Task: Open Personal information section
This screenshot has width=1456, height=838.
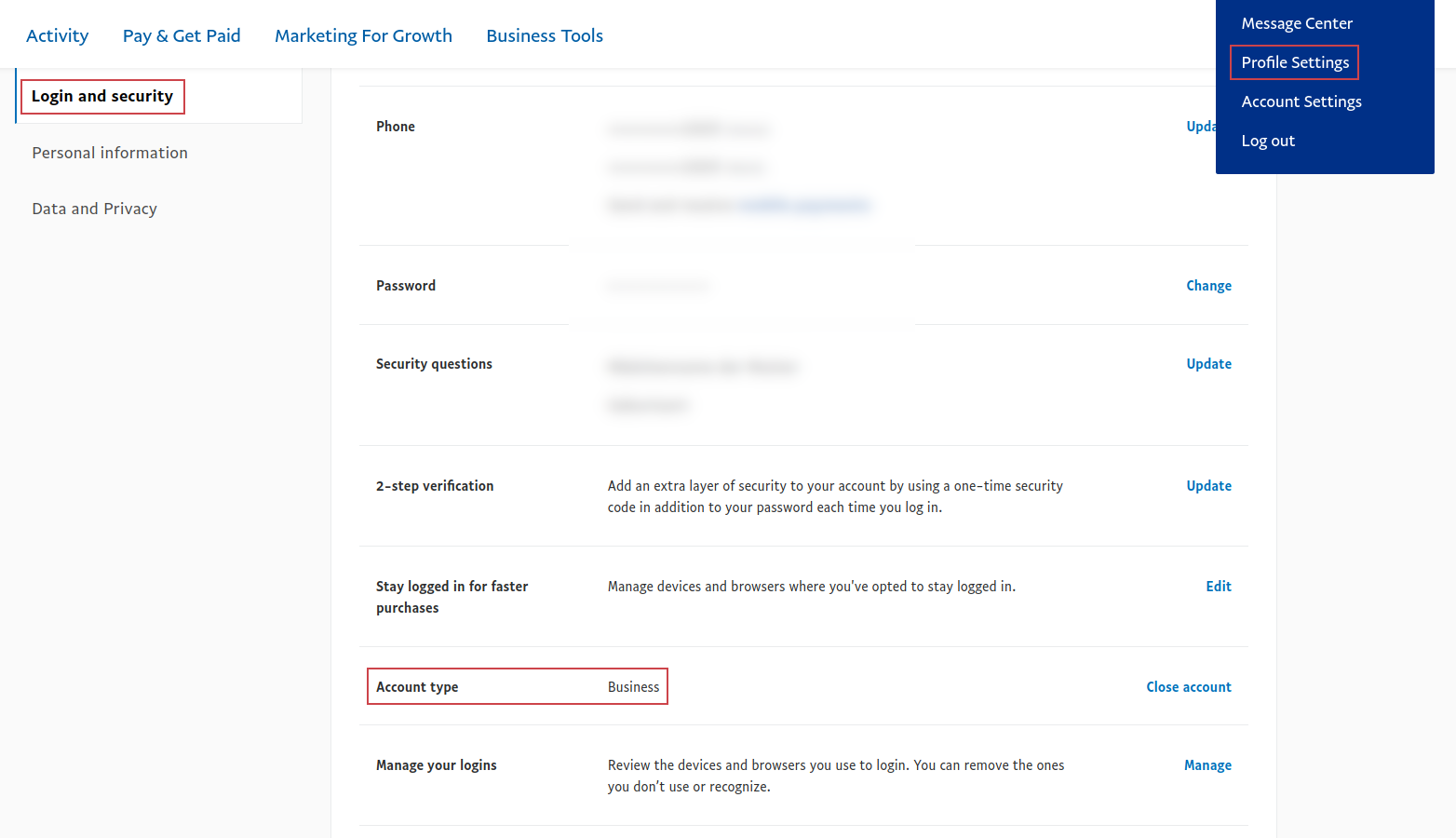Action: click(x=110, y=153)
